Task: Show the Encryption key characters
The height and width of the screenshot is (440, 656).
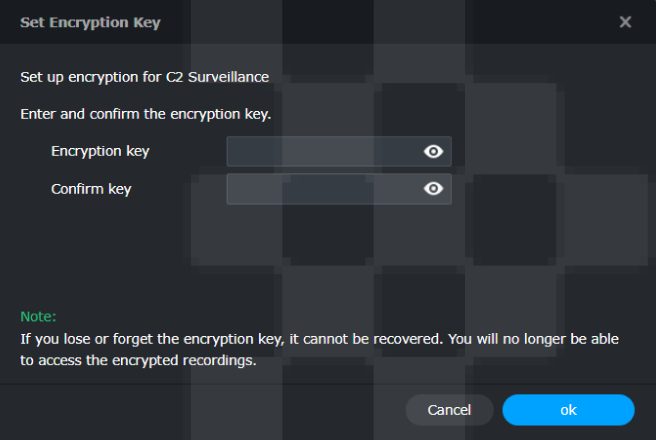Action: [433, 151]
